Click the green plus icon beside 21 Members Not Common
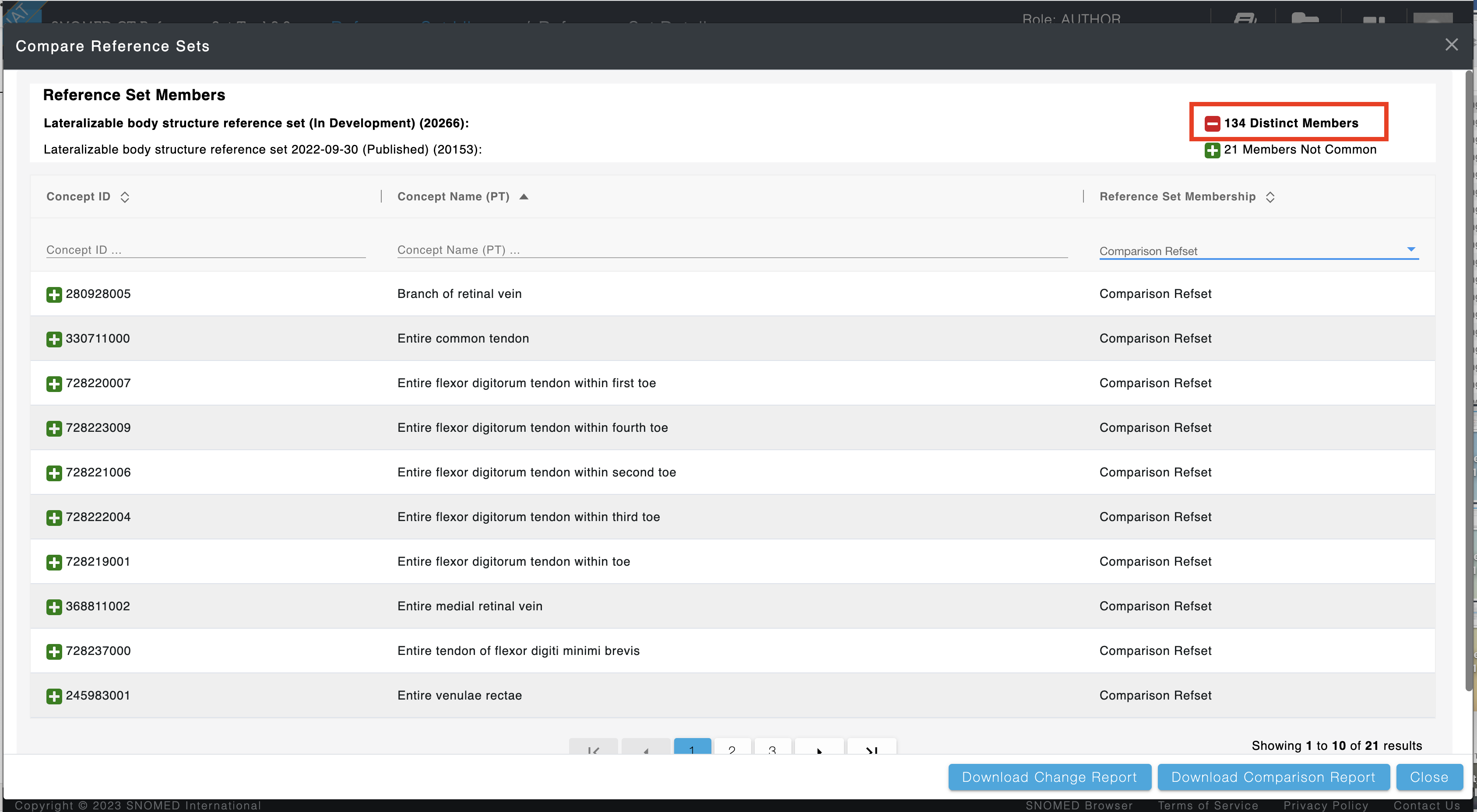 coord(1212,150)
